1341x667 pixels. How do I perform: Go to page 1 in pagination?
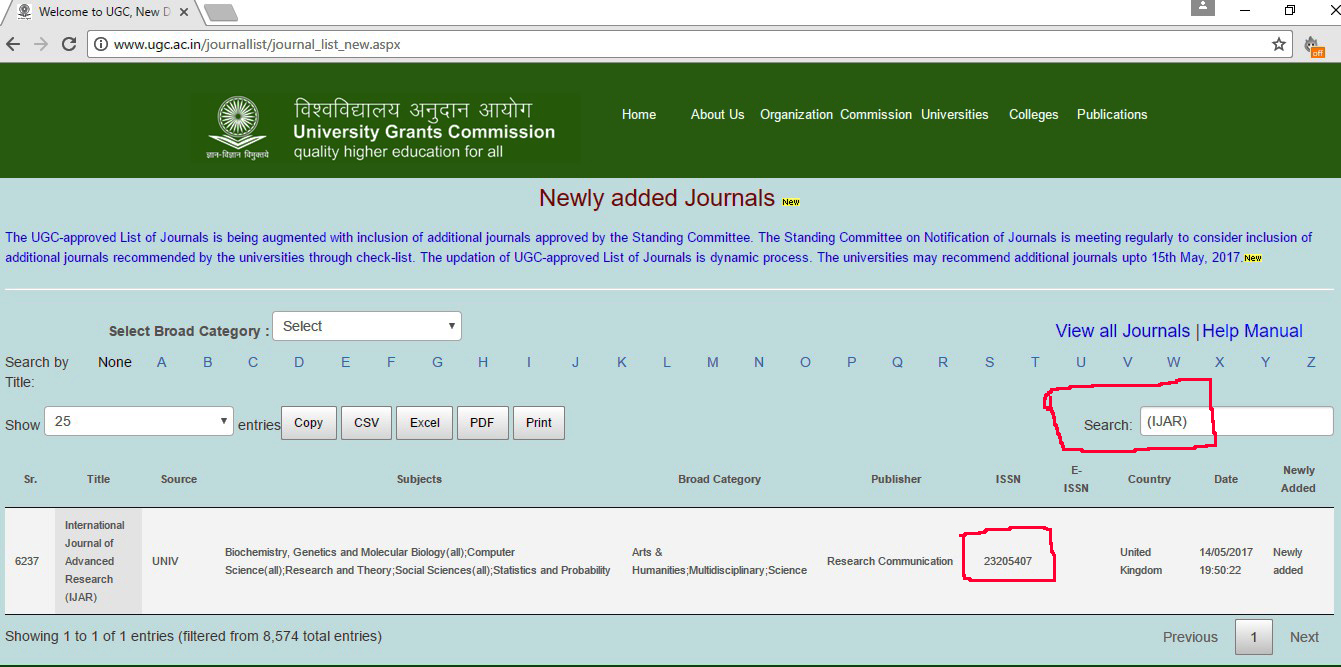point(1254,637)
